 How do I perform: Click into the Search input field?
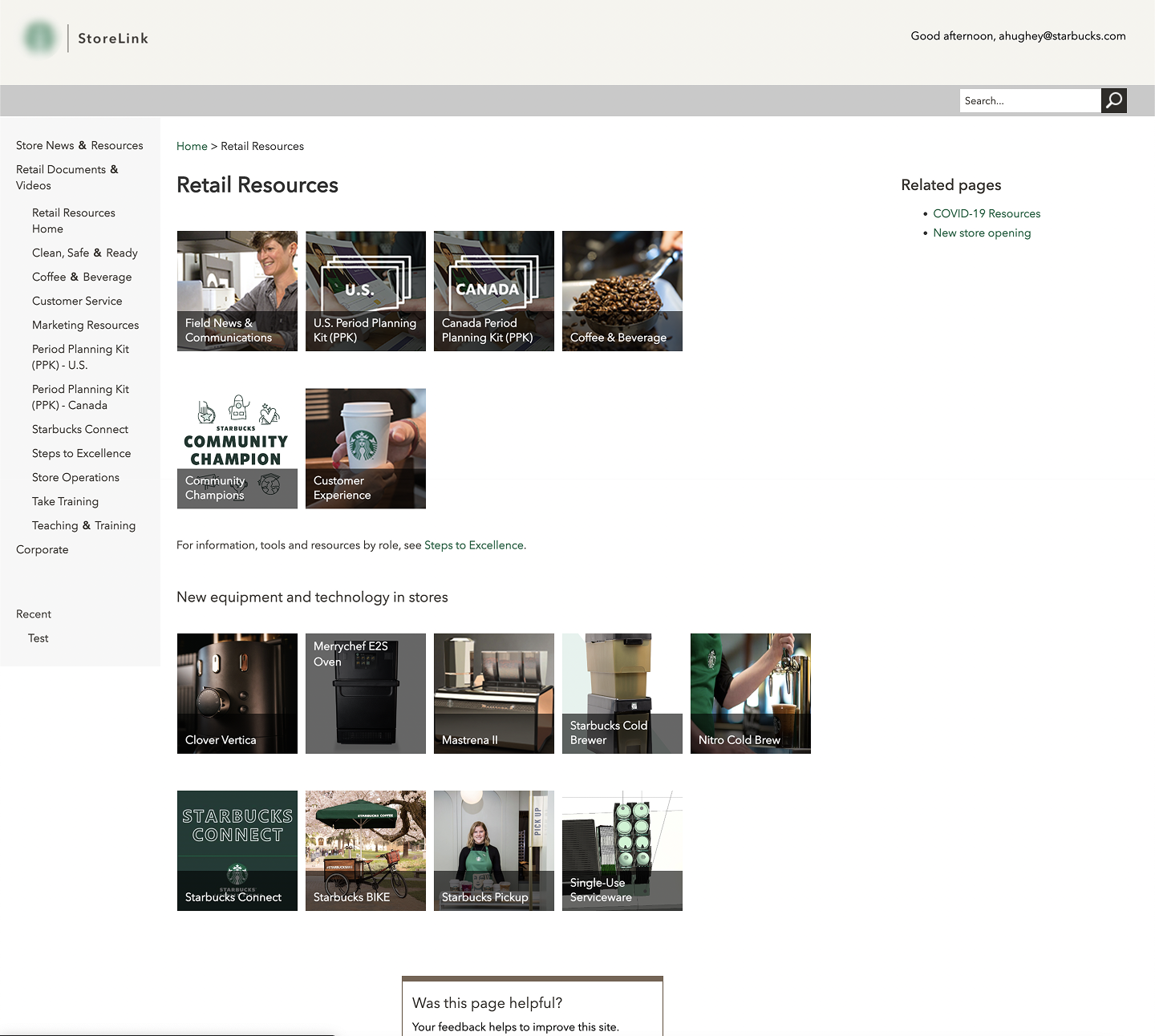click(x=1030, y=100)
